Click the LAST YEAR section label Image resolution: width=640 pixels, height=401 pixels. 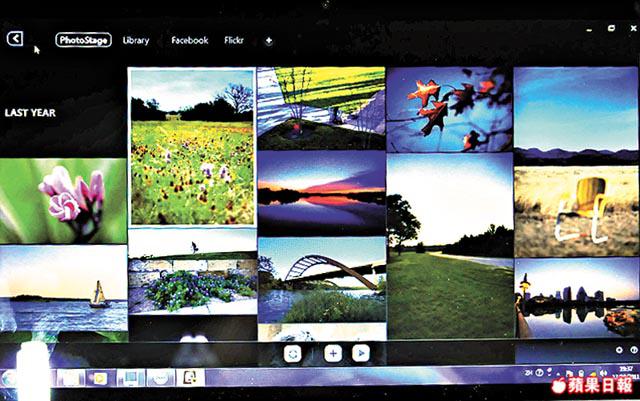pos(30,113)
